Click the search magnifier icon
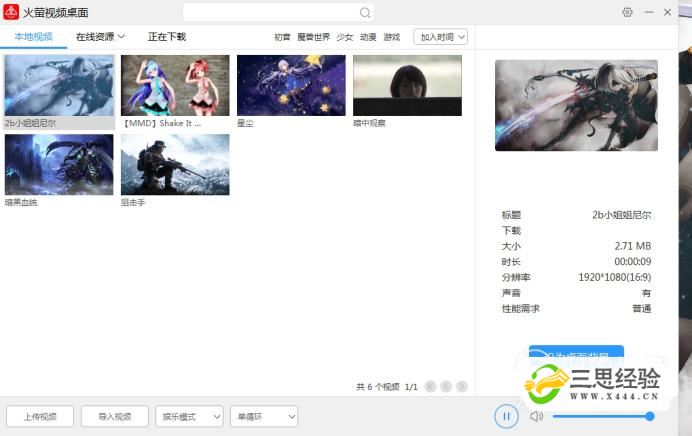The height and width of the screenshot is (436, 692). pos(365,13)
